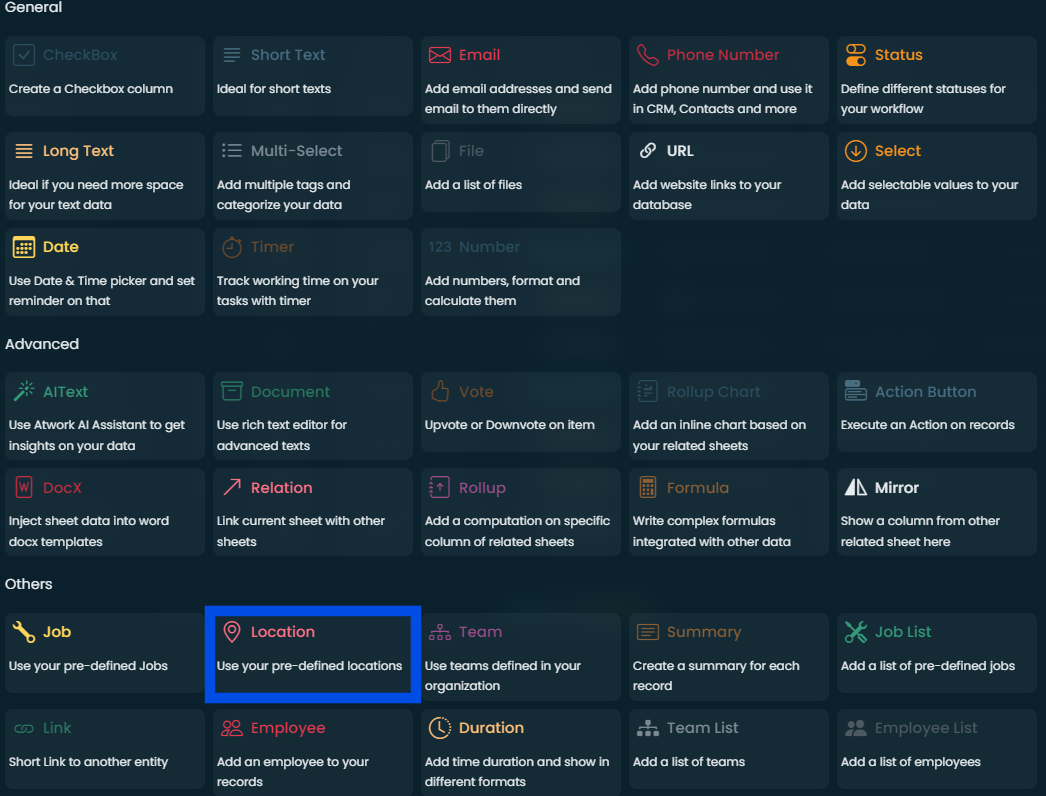This screenshot has width=1046, height=796.
Task: Choose the Email envelope icon
Action: click(440, 55)
